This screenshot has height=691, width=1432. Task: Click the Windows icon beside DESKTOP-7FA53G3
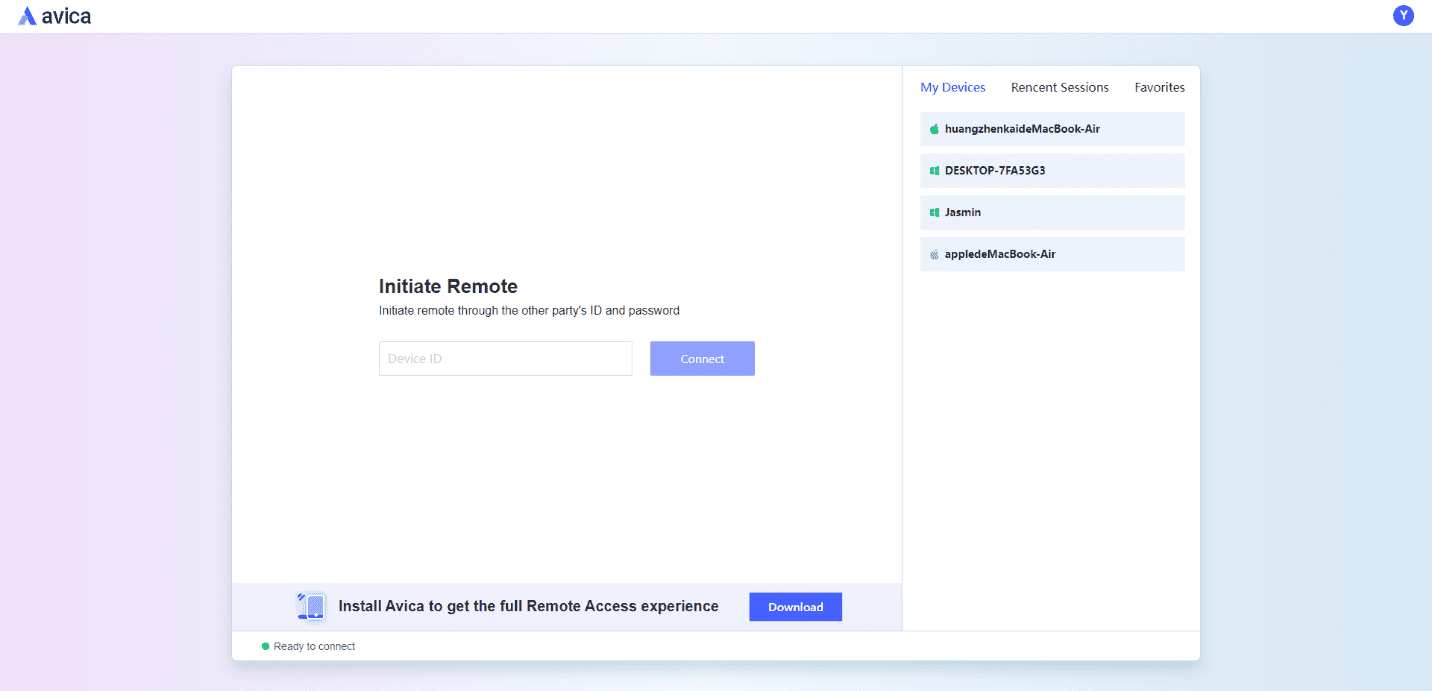(934, 171)
